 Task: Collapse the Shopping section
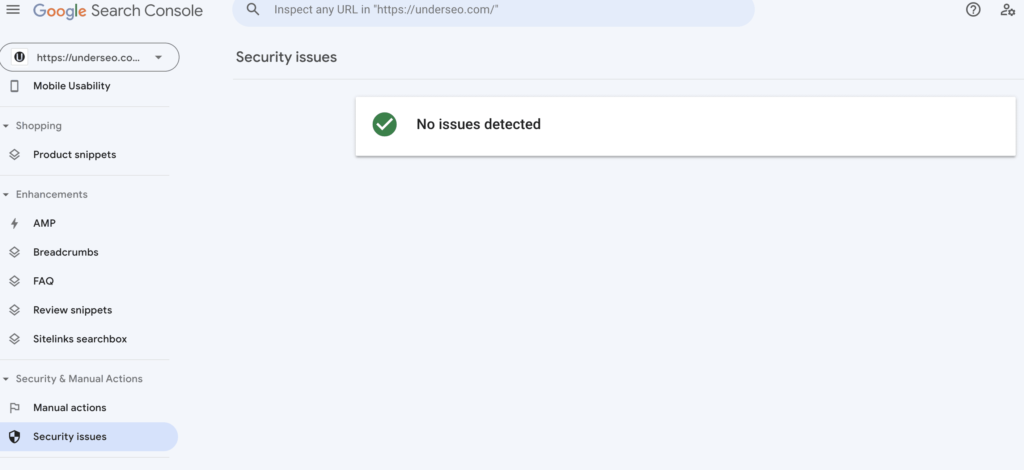[7, 126]
